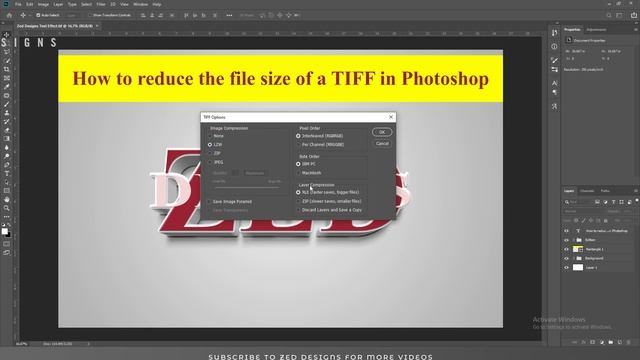Image resolution: width=640 pixels, height=360 pixels.
Task: Open the Auto-Select Layer dropdown
Action: [73, 15]
